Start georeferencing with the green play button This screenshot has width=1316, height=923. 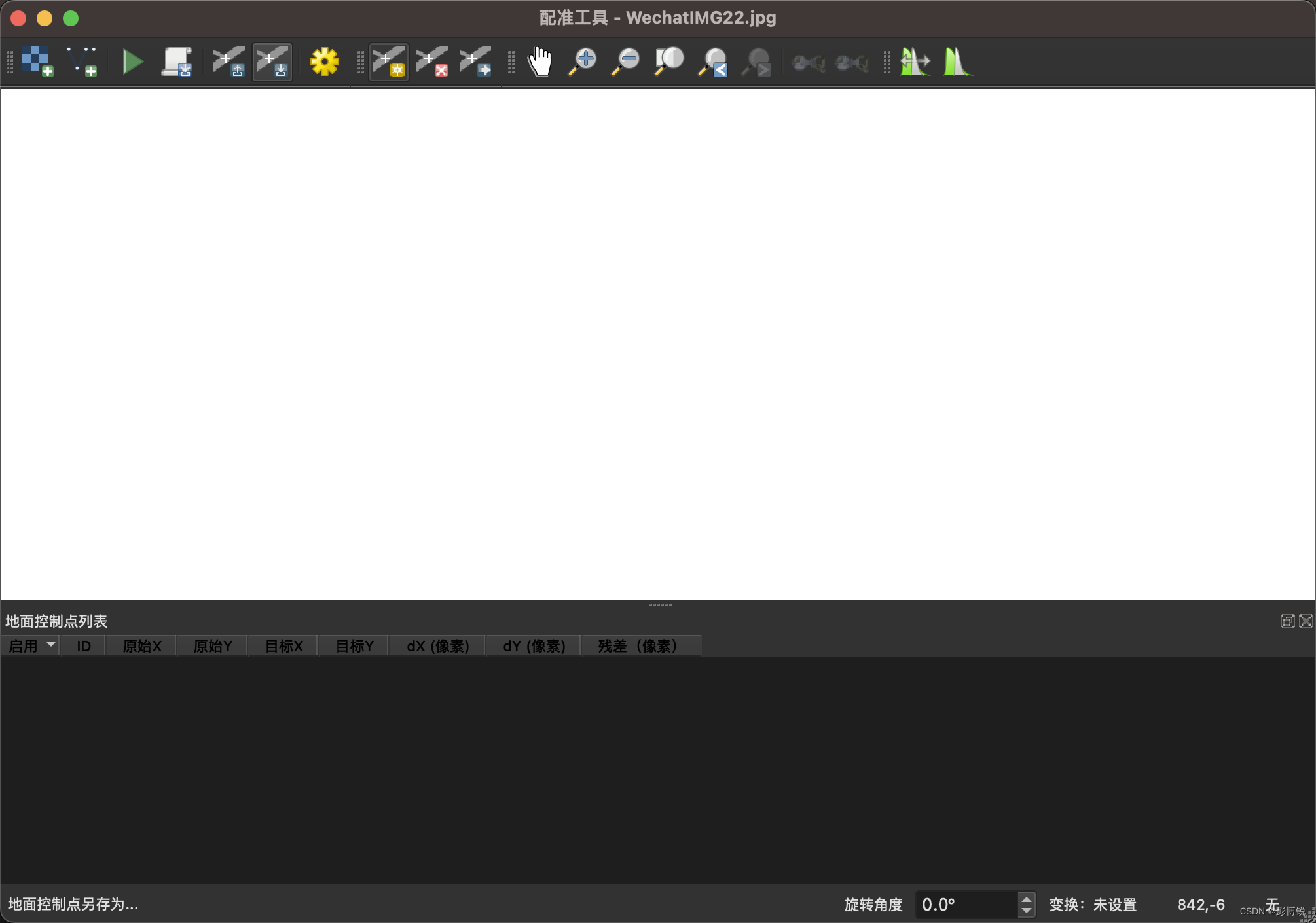point(133,62)
